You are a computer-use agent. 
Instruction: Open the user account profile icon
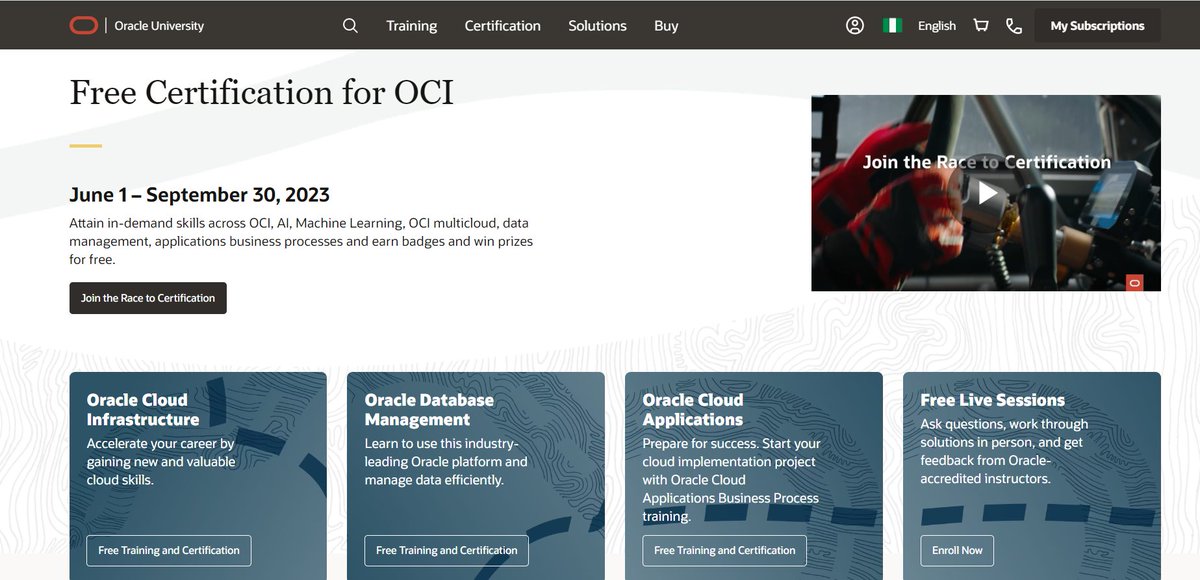854,25
